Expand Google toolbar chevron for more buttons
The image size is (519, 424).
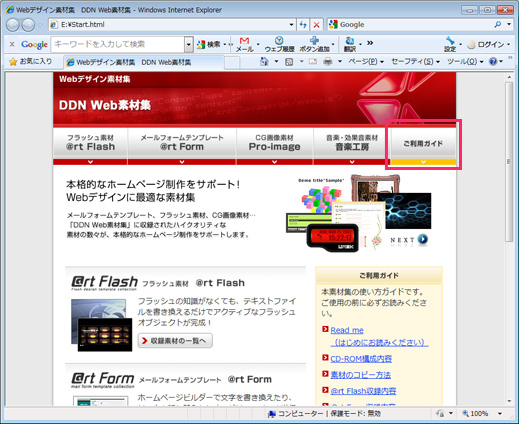(x=370, y=43)
